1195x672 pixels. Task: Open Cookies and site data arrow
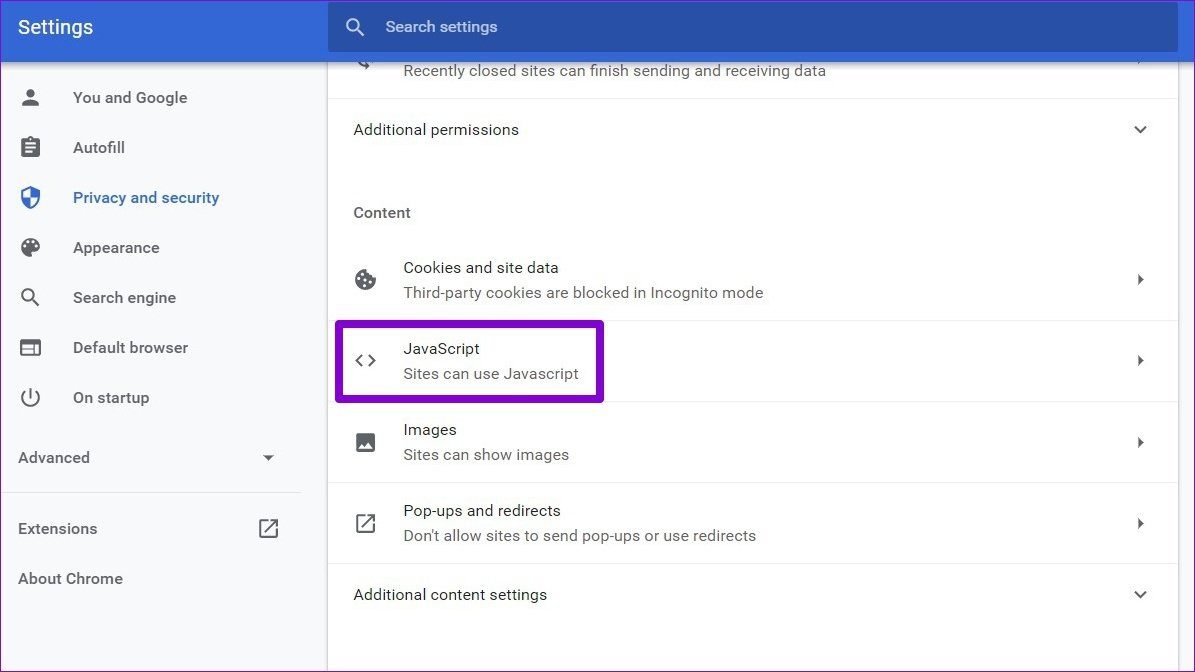(1140, 280)
